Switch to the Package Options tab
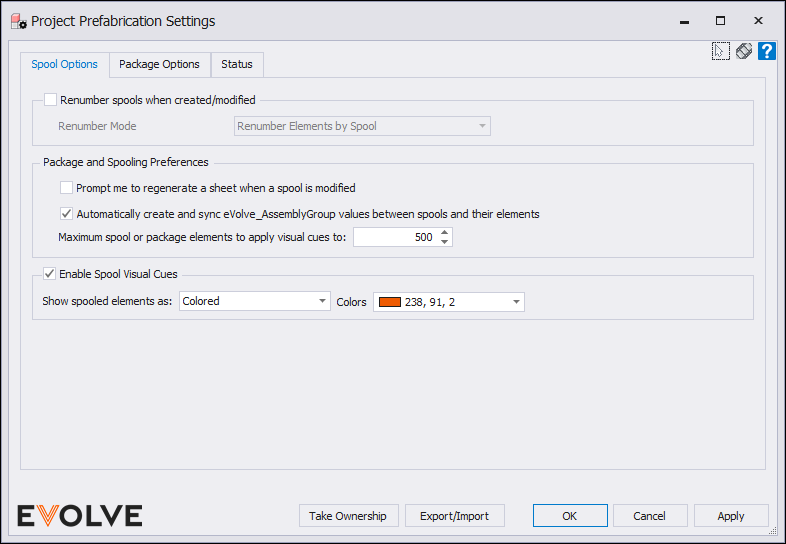 coord(159,64)
